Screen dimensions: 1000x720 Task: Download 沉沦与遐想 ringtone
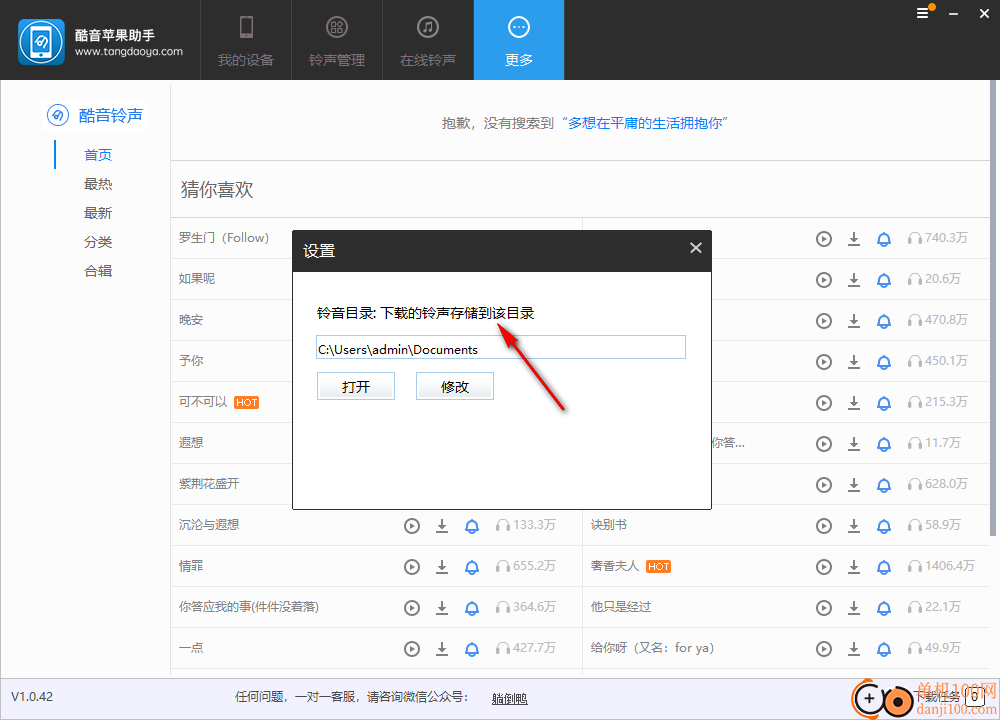(442, 525)
